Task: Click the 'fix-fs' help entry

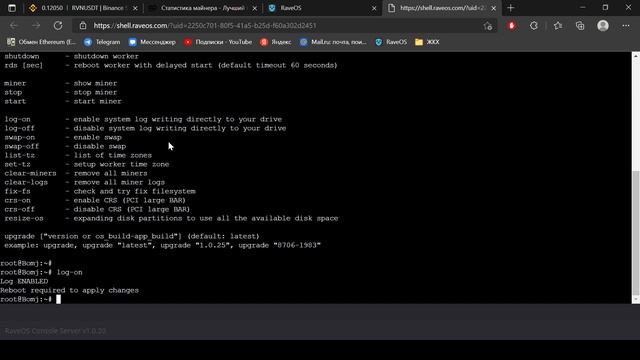Action: [18, 191]
